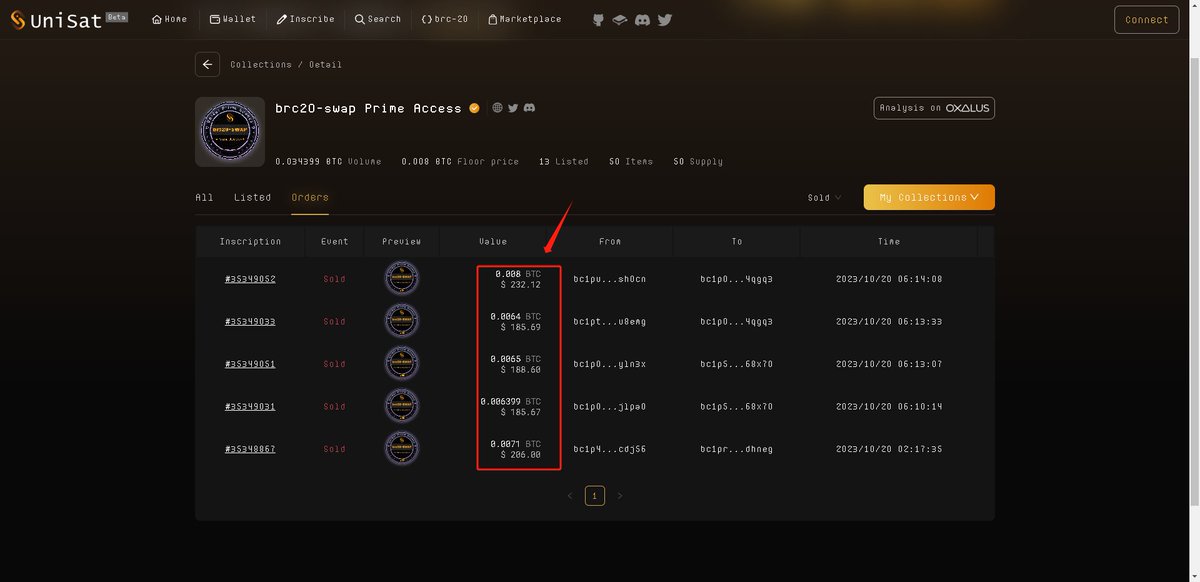Open the GitHub icon link in header

tap(598, 19)
